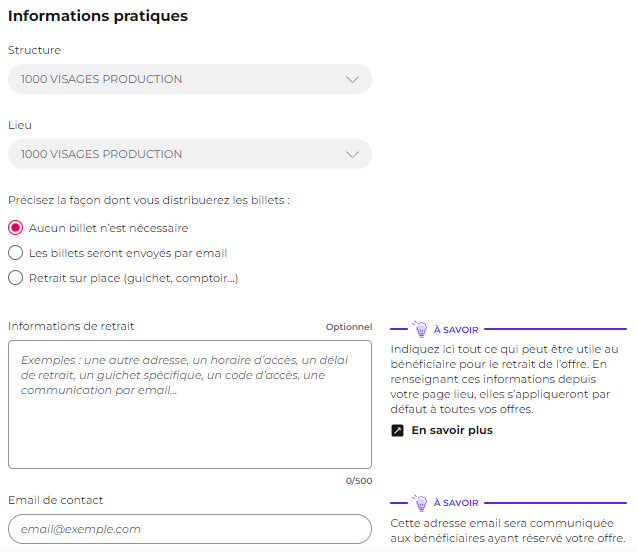Click the Lieu dropdown chevron arrow

pyautogui.click(x=352, y=154)
